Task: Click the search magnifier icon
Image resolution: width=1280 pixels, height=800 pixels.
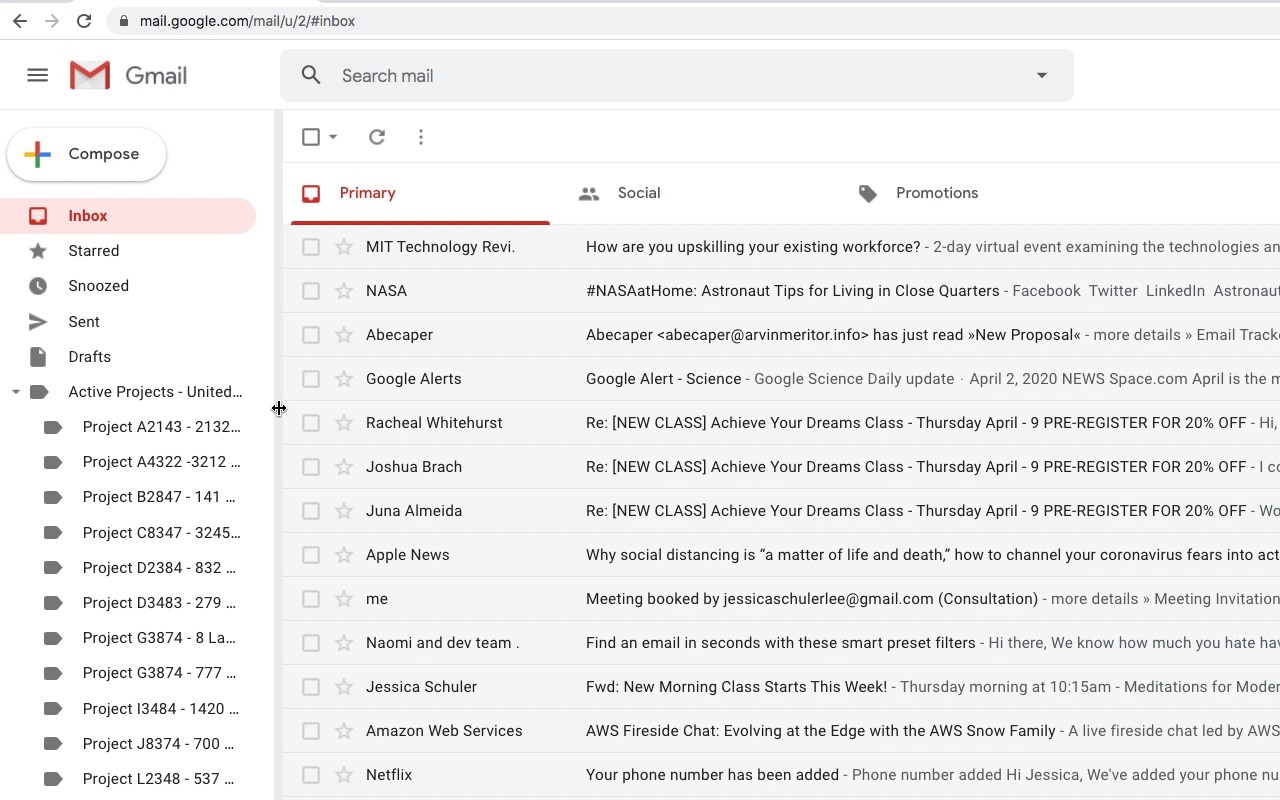Action: click(311, 75)
